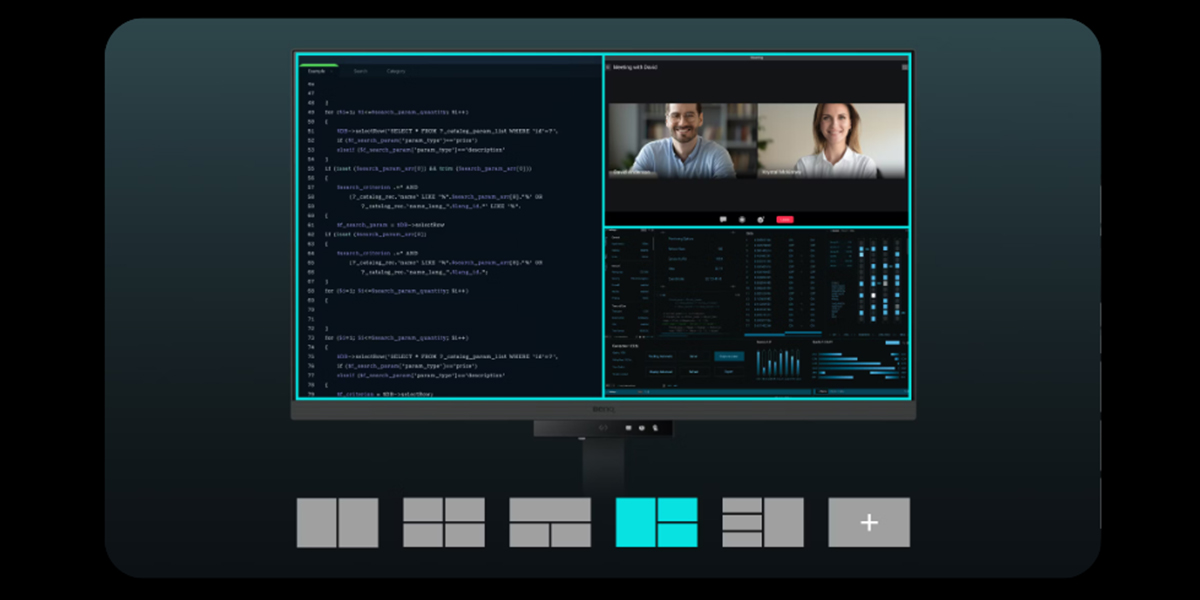
Task: Click the highlighted cyan three-pane layout
Action: tap(656, 522)
